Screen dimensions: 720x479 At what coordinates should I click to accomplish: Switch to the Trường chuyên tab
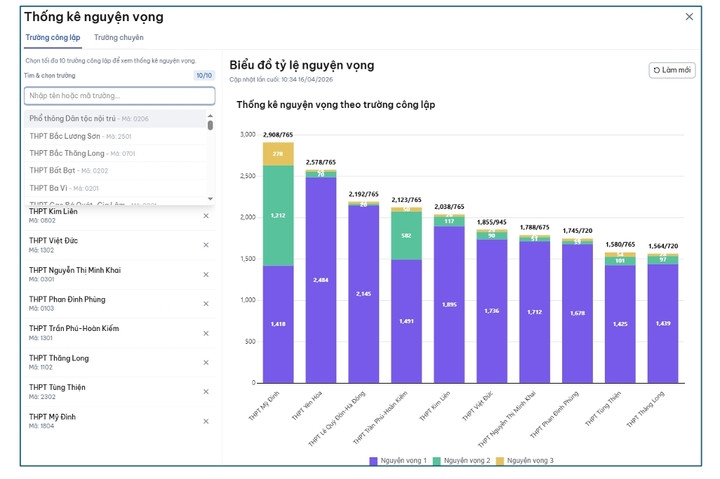(118, 37)
